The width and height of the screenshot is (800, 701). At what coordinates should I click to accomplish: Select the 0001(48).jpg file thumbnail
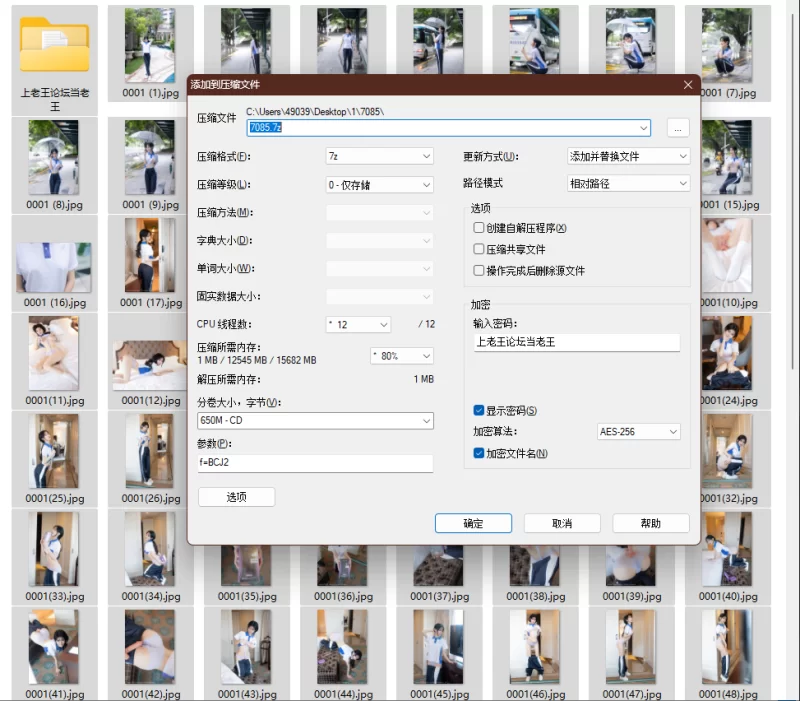(x=726, y=646)
